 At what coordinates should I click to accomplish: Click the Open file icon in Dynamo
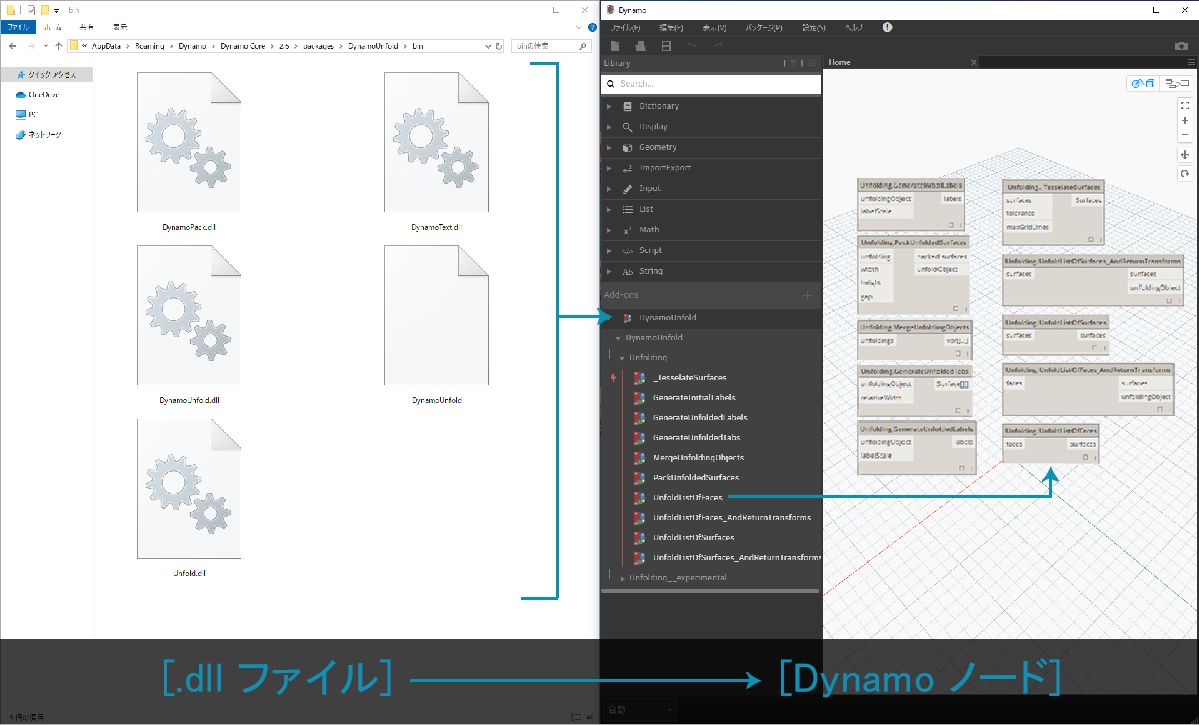point(641,46)
